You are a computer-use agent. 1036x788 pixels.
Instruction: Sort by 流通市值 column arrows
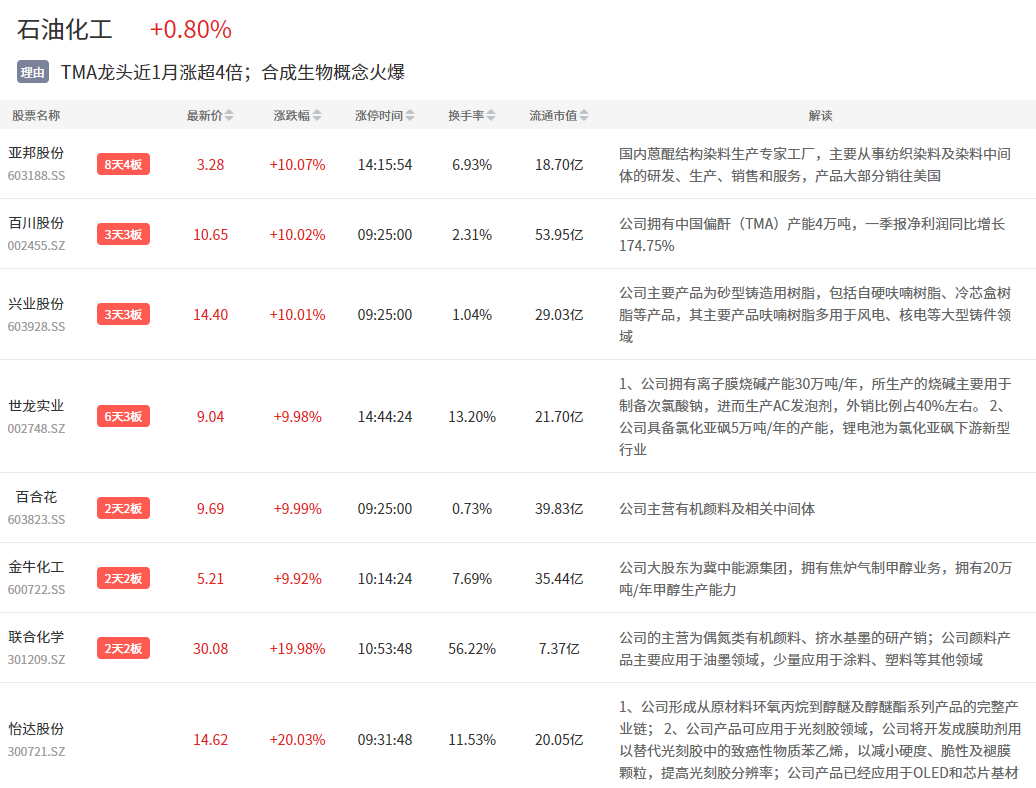(x=584, y=116)
